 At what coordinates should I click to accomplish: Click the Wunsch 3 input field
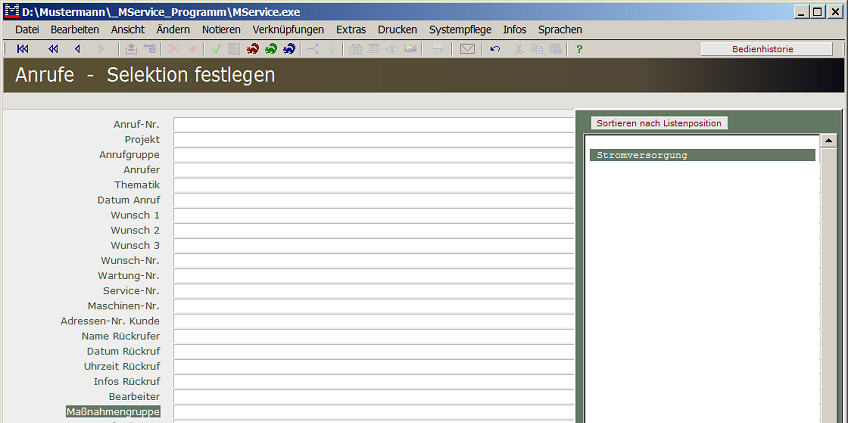pos(374,246)
